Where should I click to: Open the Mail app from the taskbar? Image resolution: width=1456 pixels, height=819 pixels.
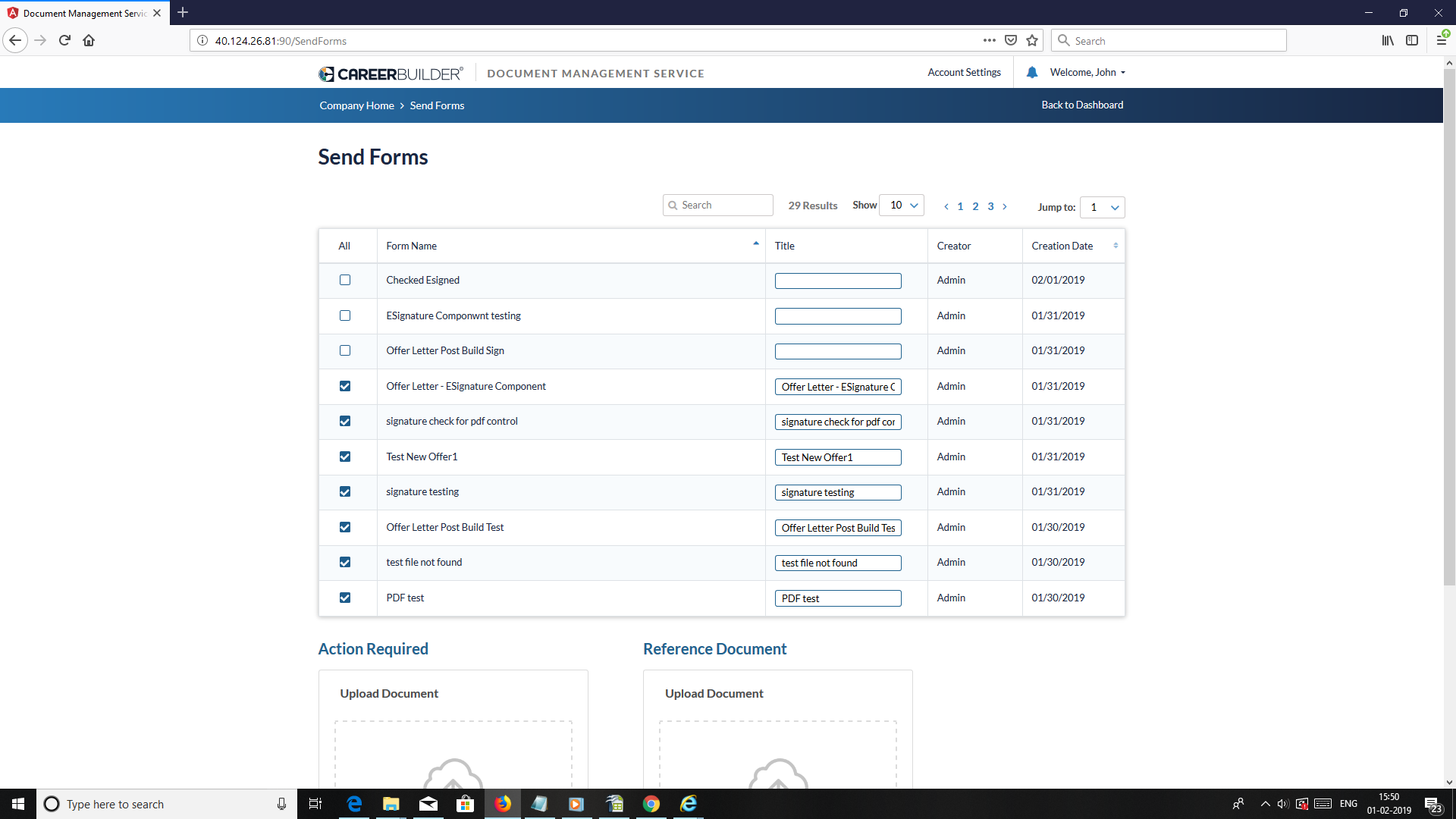point(428,804)
